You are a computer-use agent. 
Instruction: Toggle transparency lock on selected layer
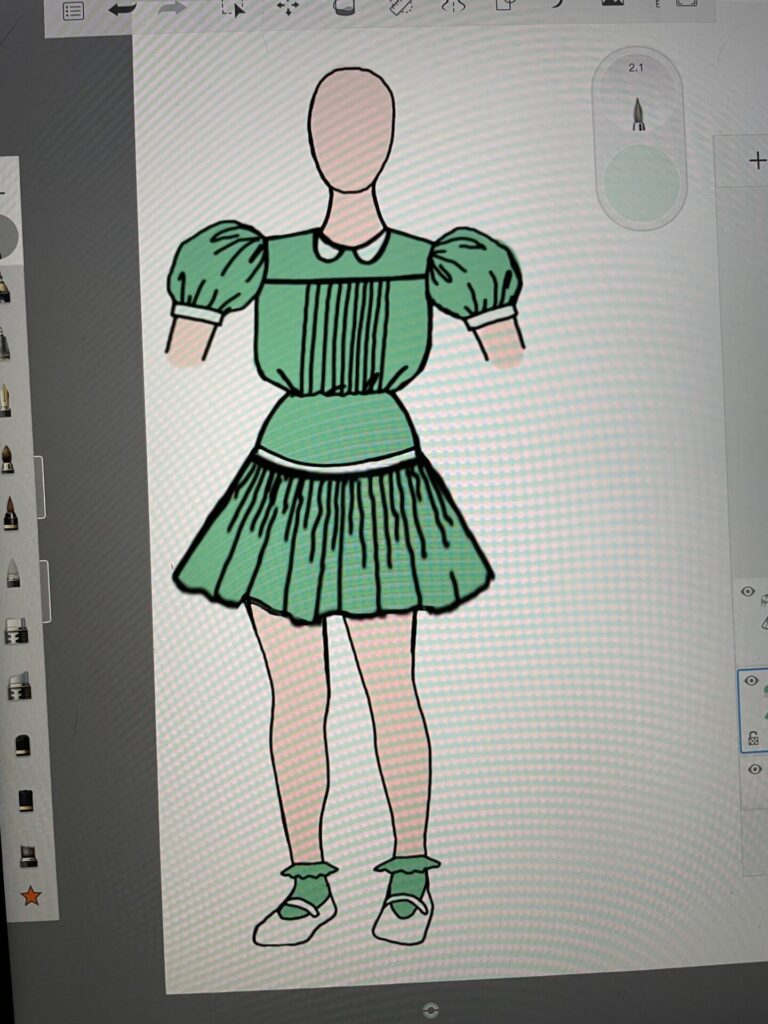pyautogui.click(x=753, y=739)
